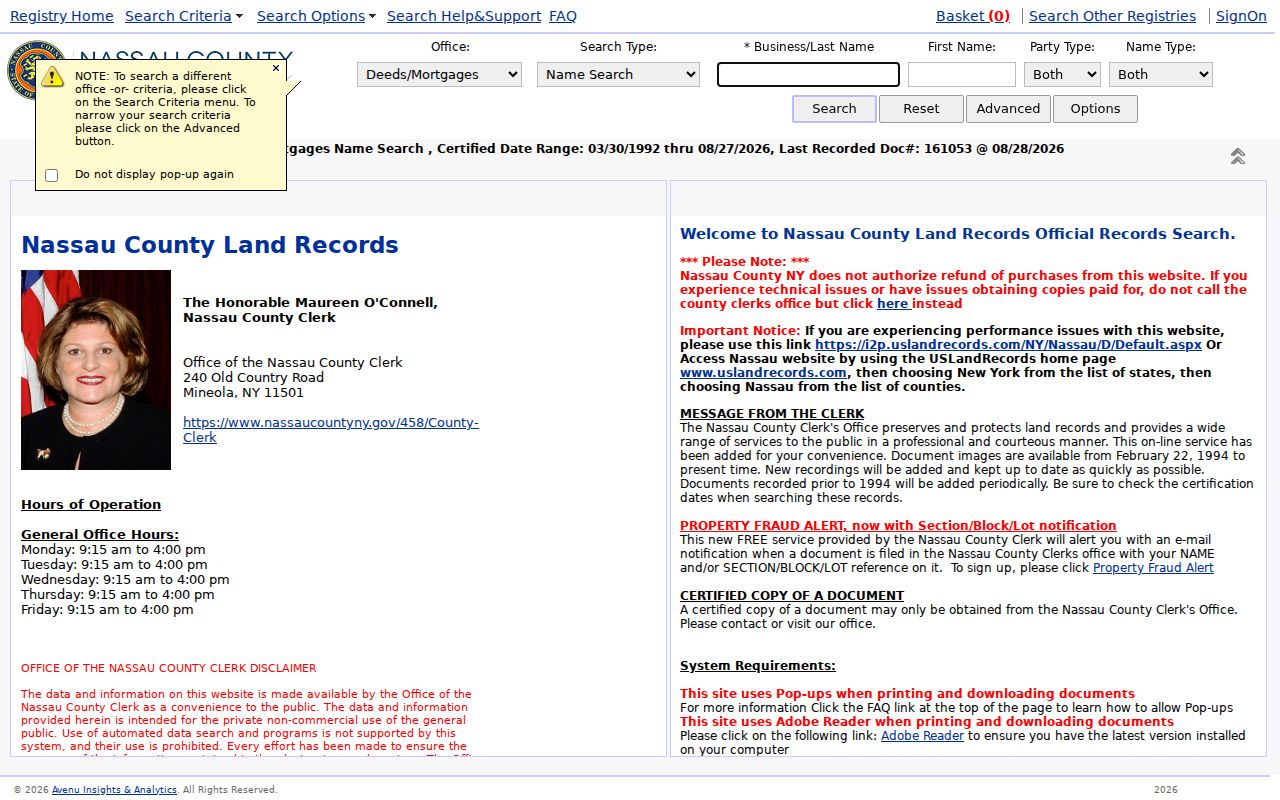Check 'Do not display pop-up again'
The height and width of the screenshot is (800, 1280).
pos(52,175)
